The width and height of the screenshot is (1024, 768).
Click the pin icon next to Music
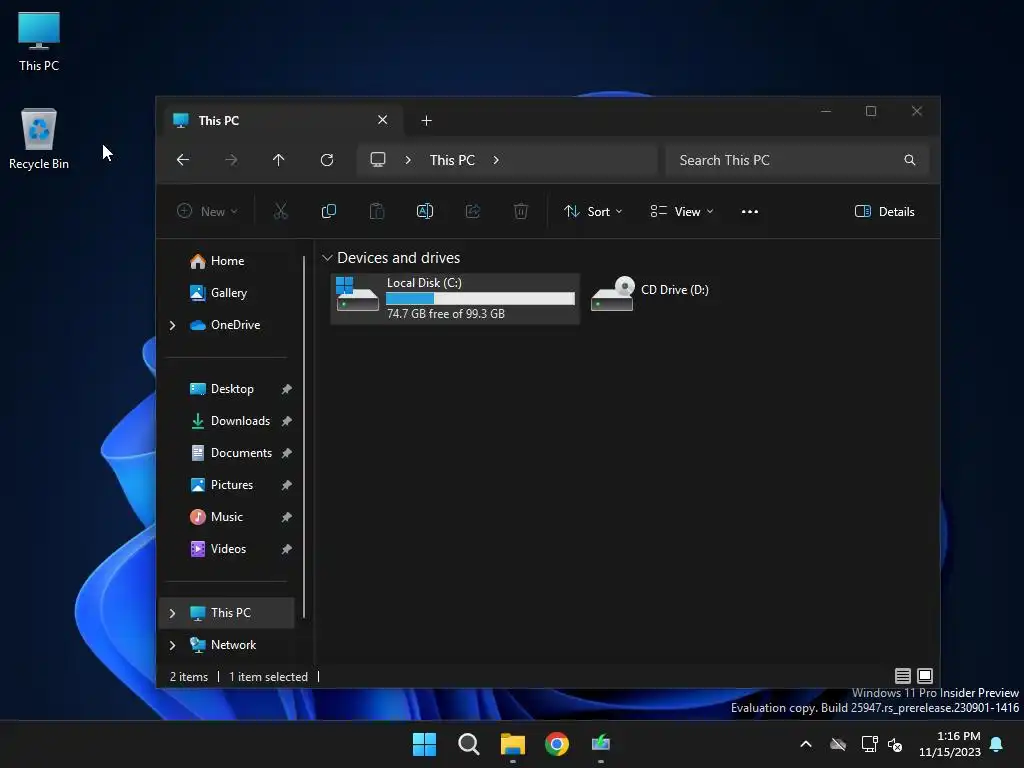coord(286,517)
